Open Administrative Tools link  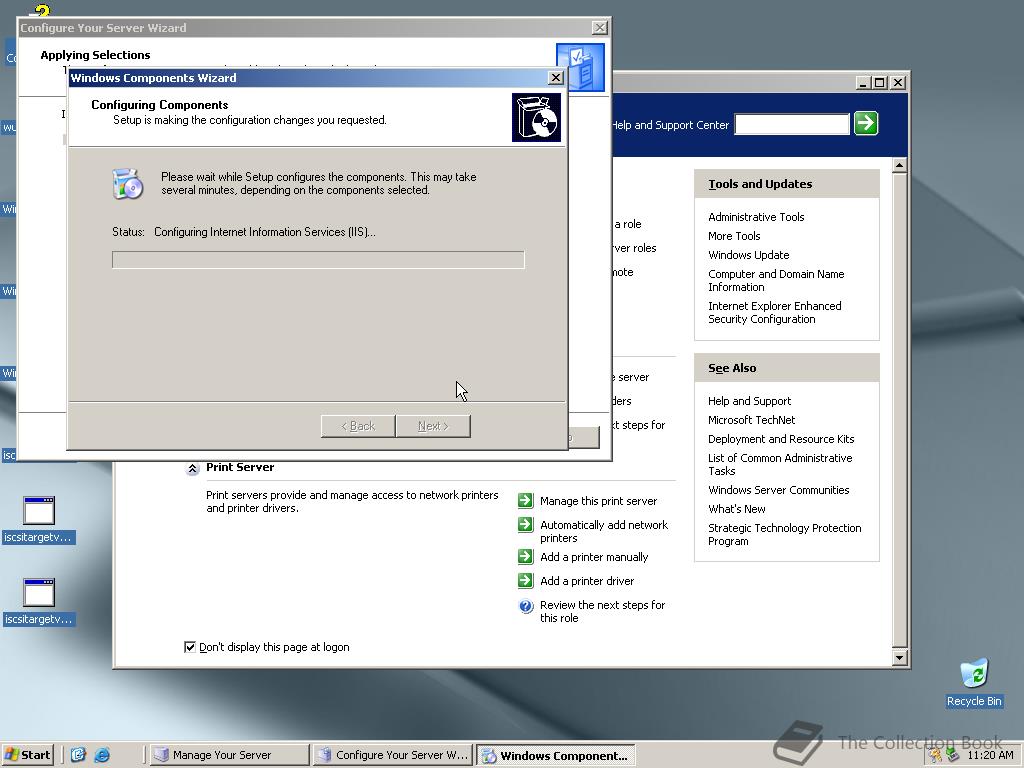(x=756, y=217)
